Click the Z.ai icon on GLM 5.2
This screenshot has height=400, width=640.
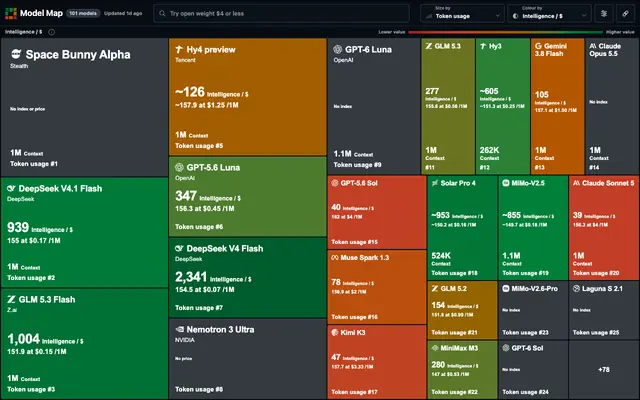click(435, 288)
